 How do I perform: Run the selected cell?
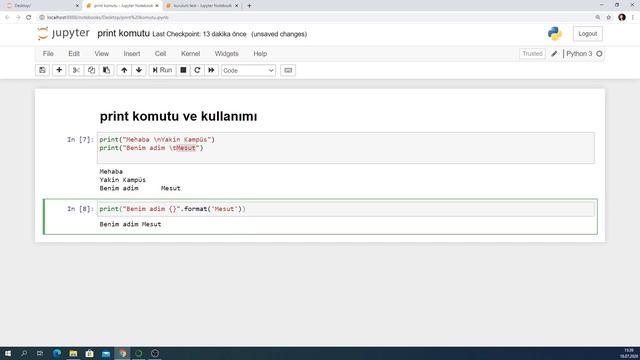162,70
